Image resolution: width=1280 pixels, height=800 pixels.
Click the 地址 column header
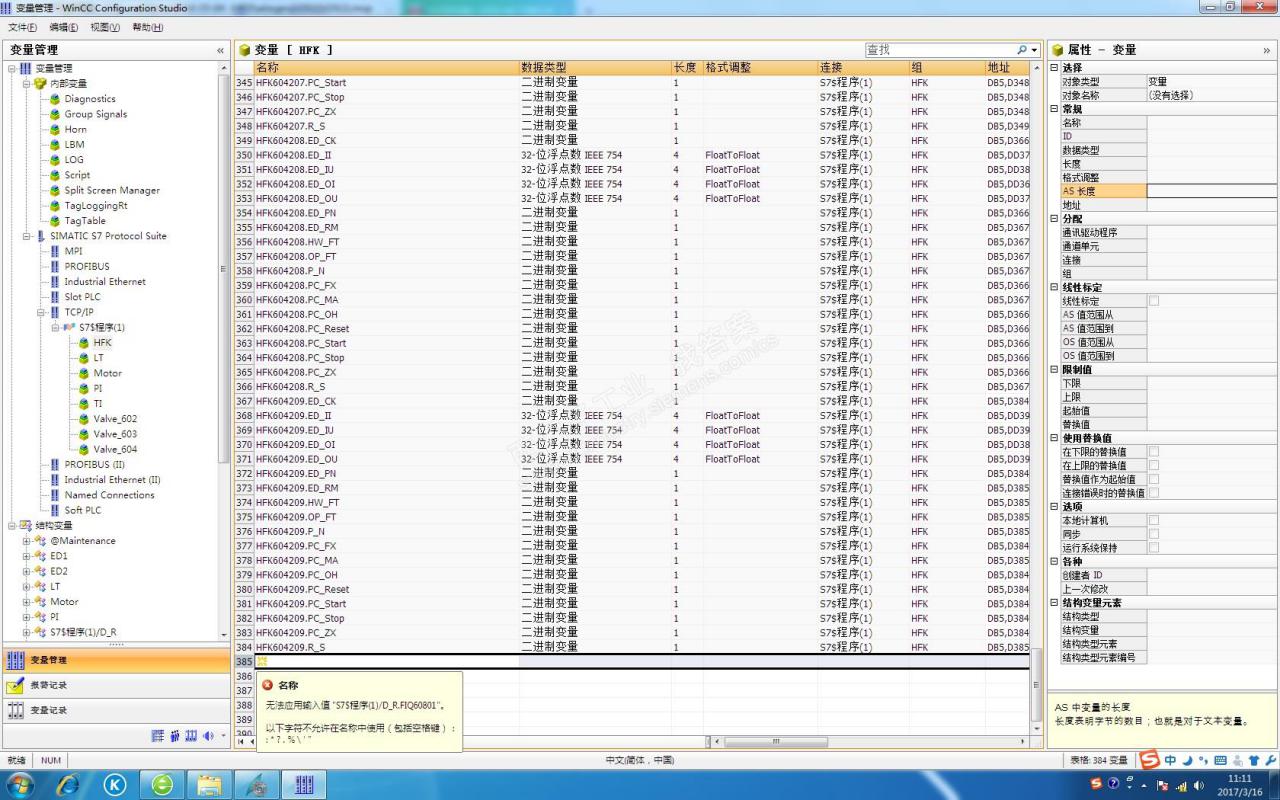point(1007,67)
